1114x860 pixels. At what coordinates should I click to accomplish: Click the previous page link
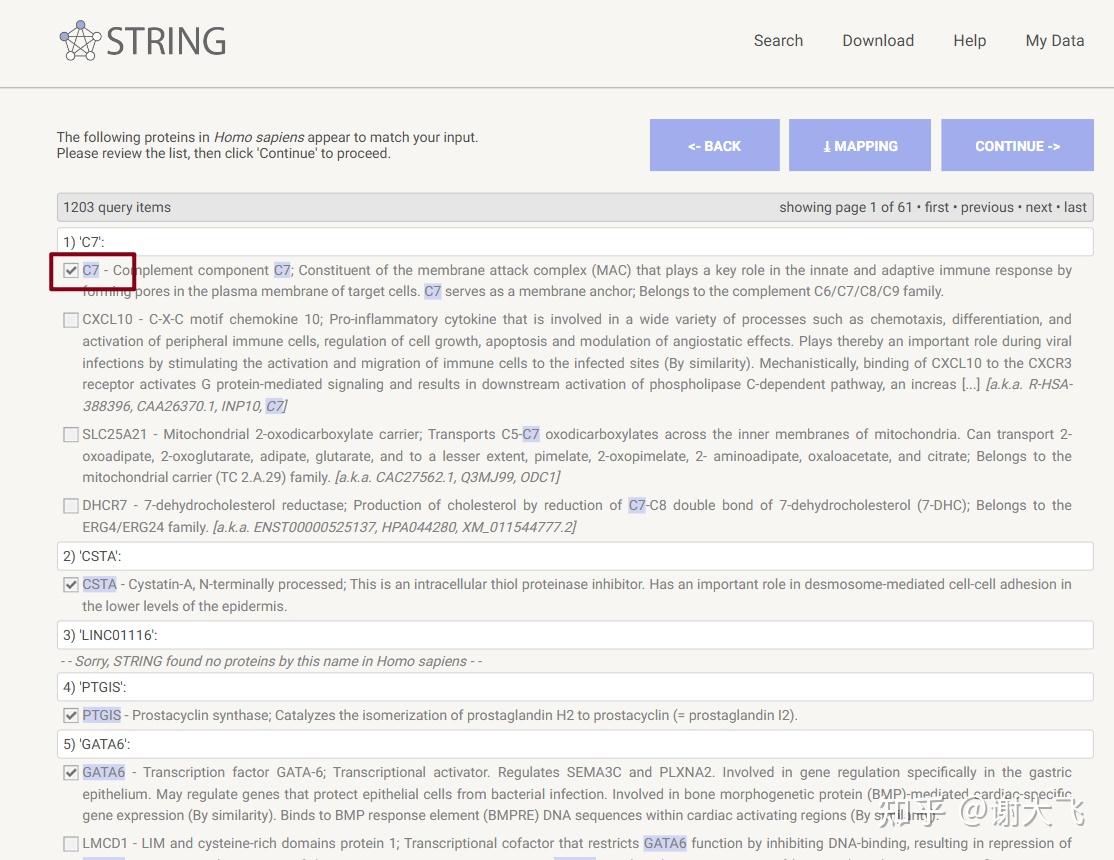[987, 208]
